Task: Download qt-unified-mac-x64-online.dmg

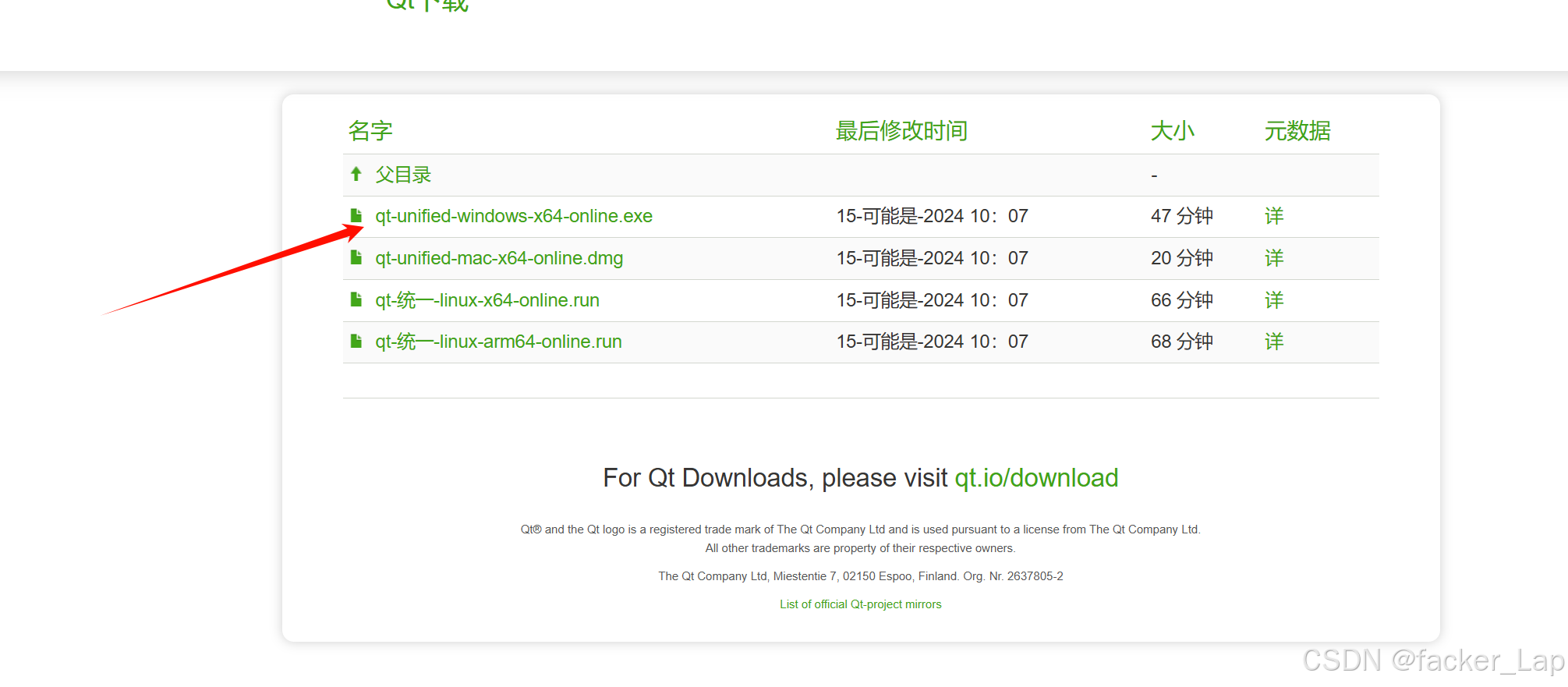Action: [499, 258]
